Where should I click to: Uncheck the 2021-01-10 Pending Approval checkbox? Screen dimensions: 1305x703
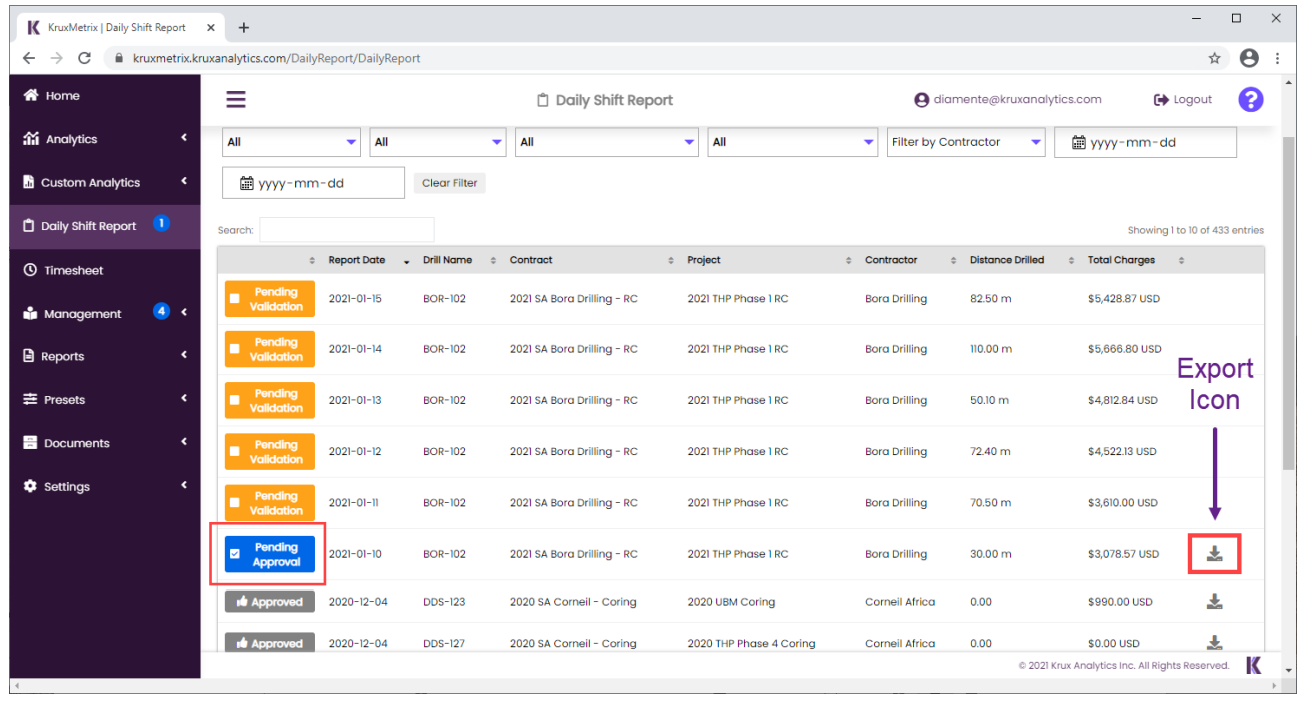[x=234, y=554]
